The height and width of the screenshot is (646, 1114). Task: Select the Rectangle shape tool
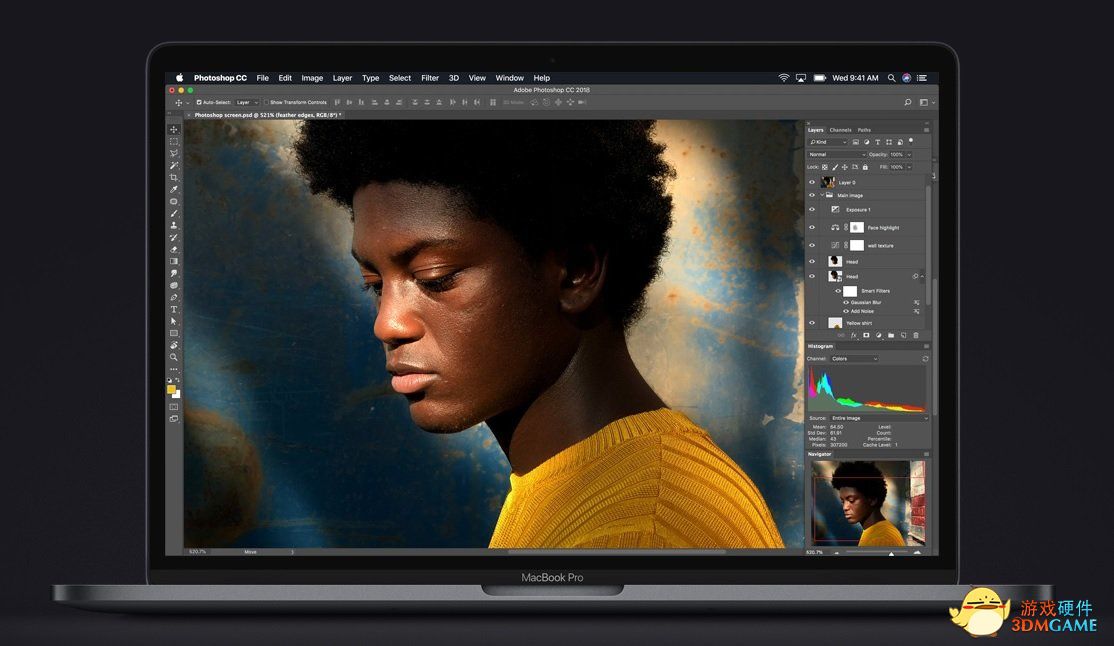pyautogui.click(x=174, y=333)
